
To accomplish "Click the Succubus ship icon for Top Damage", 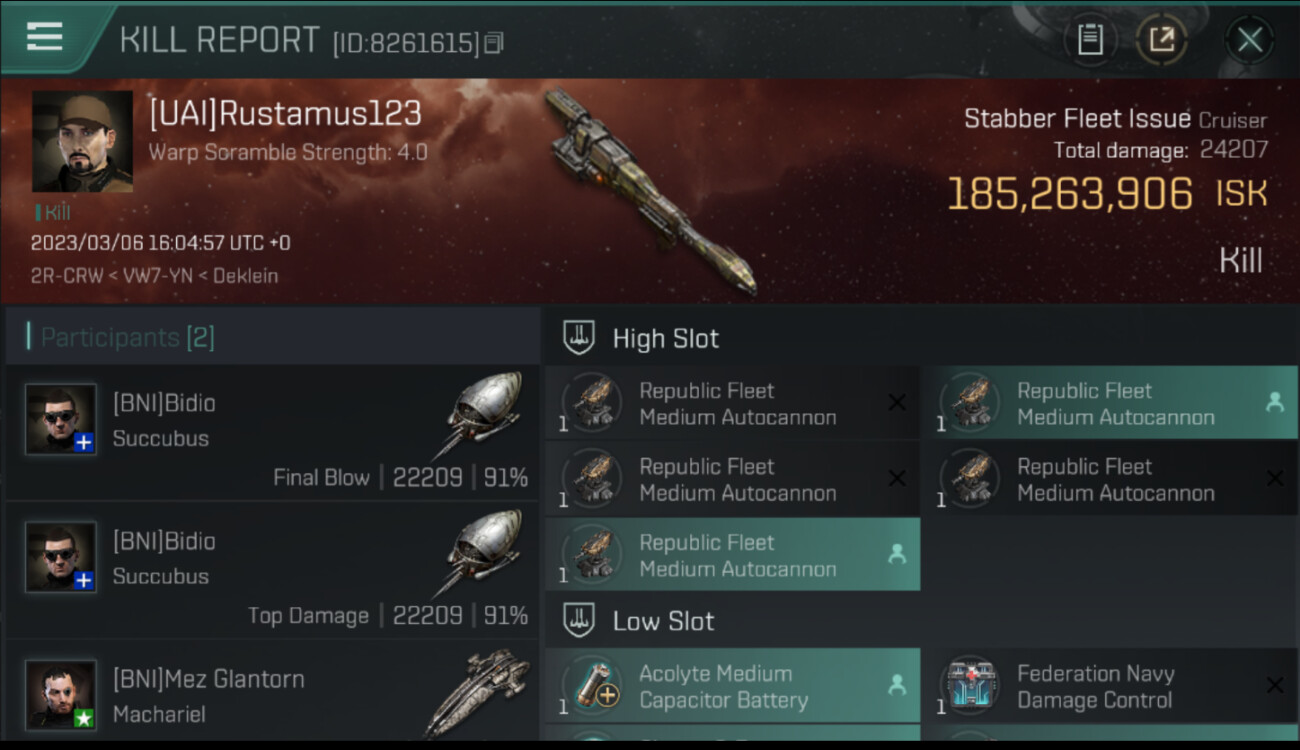I will tap(483, 556).
